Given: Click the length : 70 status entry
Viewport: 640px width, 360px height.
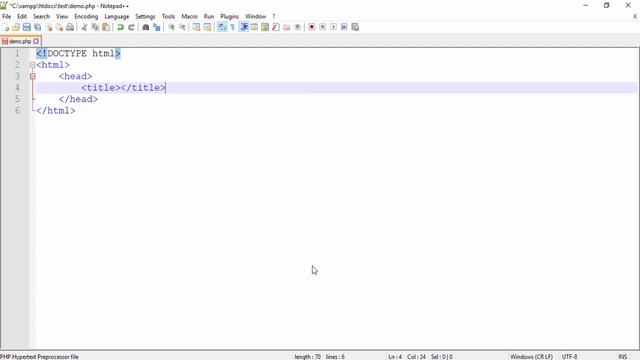Looking at the screenshot, I should pos(307,357).
